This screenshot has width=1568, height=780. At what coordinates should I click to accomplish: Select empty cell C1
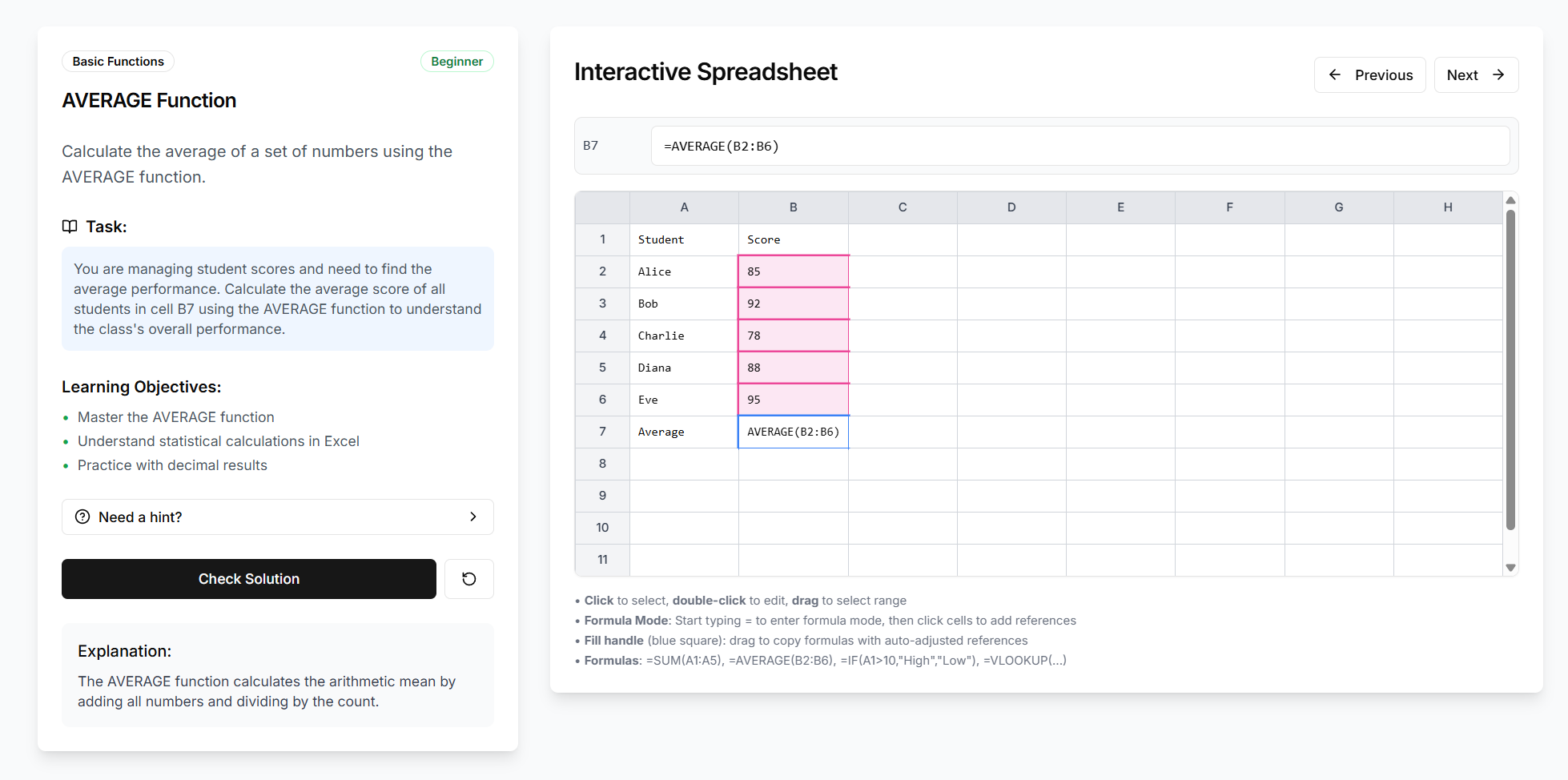tap(903, 239)
